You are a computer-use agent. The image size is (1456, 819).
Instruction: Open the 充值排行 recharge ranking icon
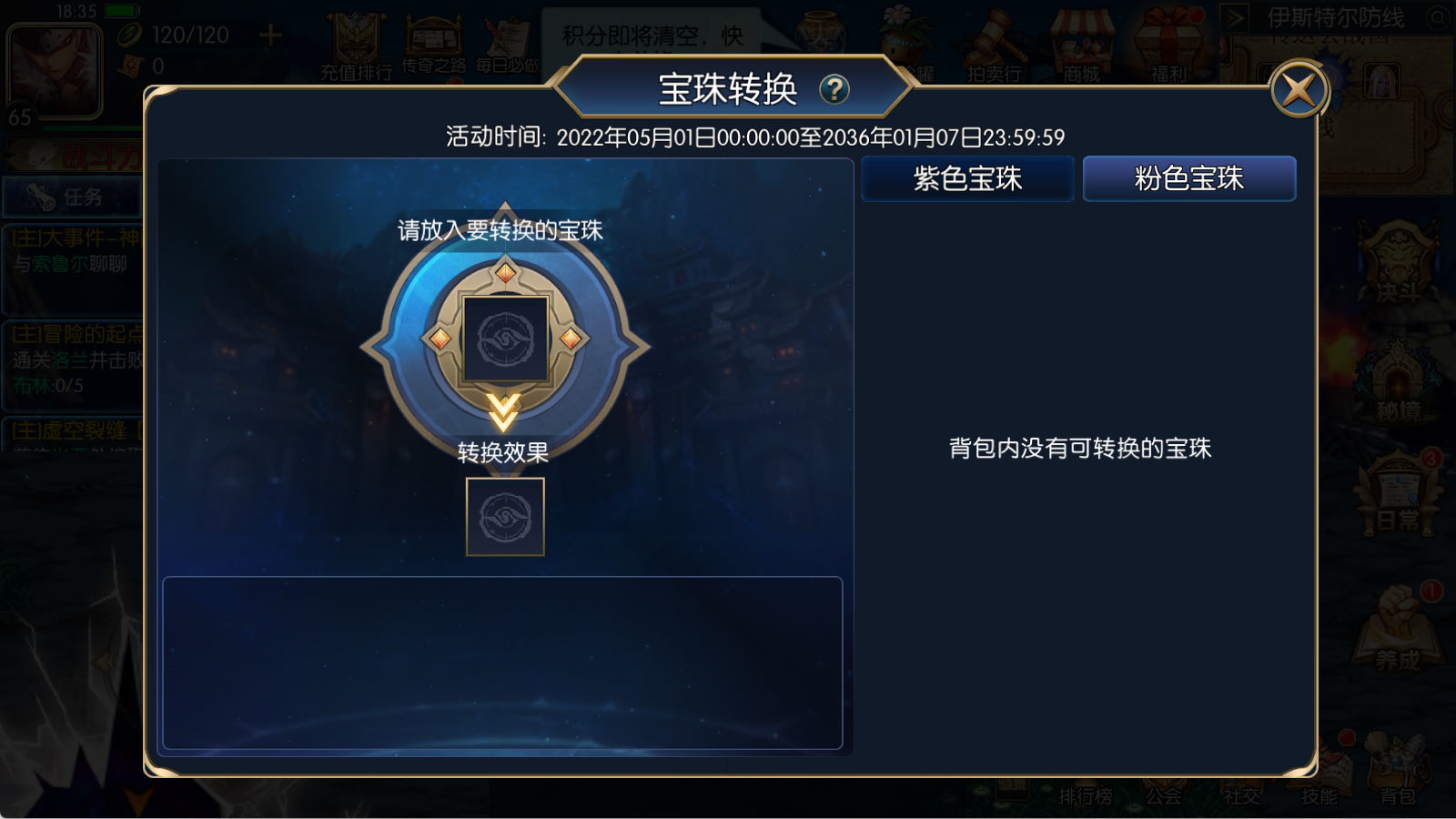pyautogui.click(x=356, y=45)
